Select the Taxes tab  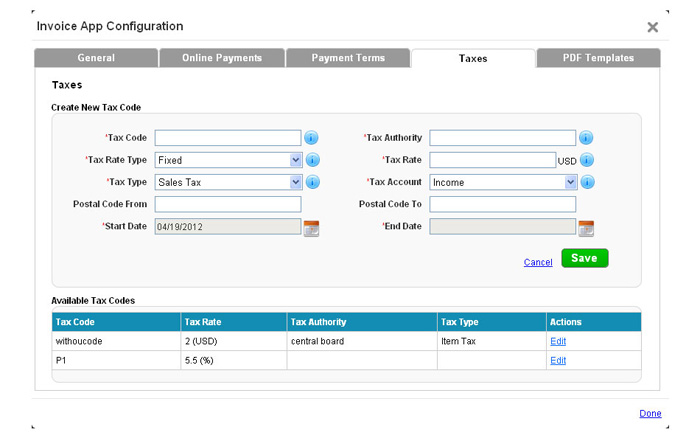(473, 58)
